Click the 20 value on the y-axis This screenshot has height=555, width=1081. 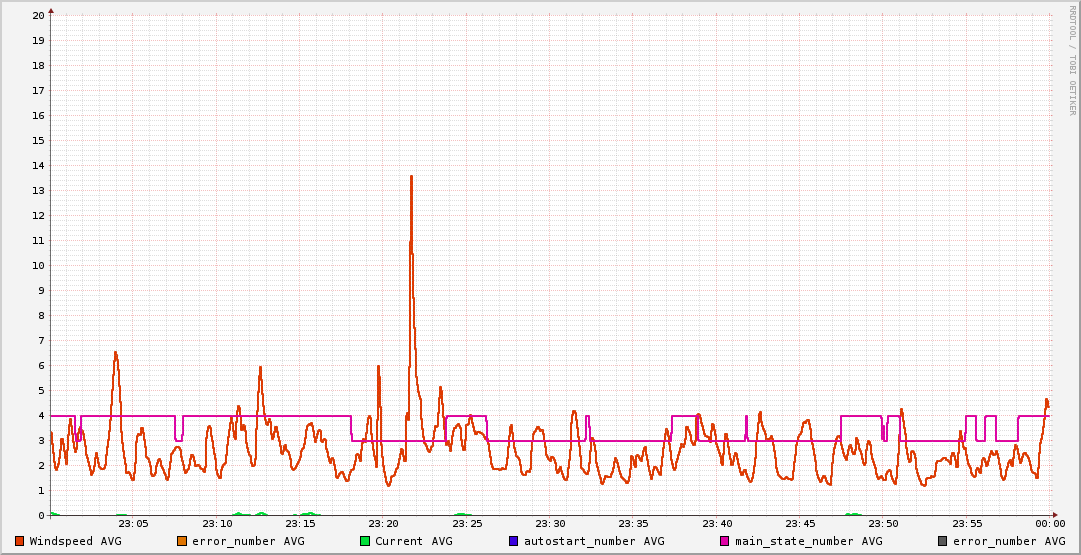pyautogui.click(x=38, y=16)
